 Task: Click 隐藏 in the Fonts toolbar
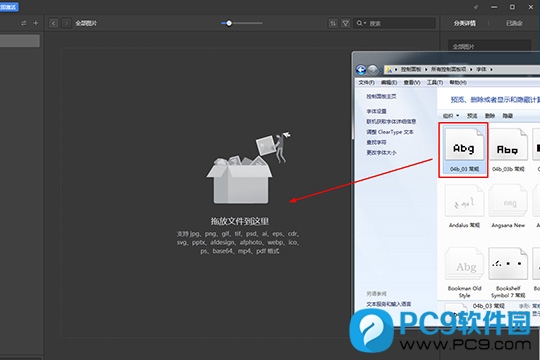(508, 116)
